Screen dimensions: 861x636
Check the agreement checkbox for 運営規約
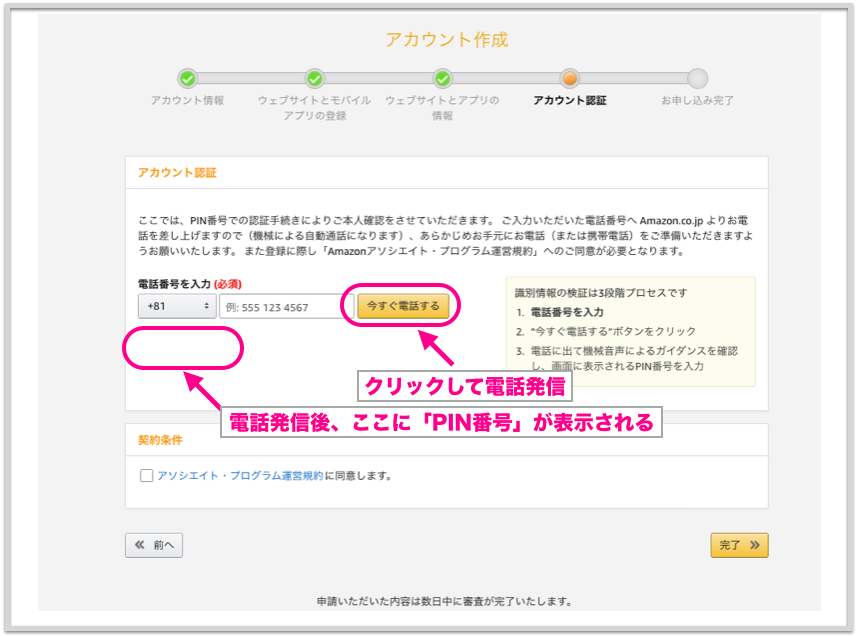point(146,476)
